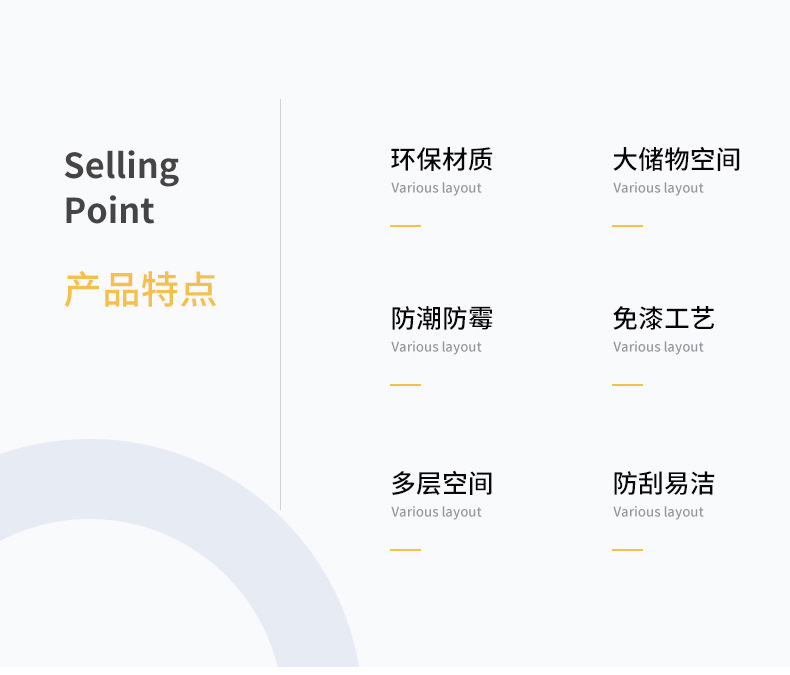
Task: Click the 免漆工艺 feature title
Action: (663, 319)
